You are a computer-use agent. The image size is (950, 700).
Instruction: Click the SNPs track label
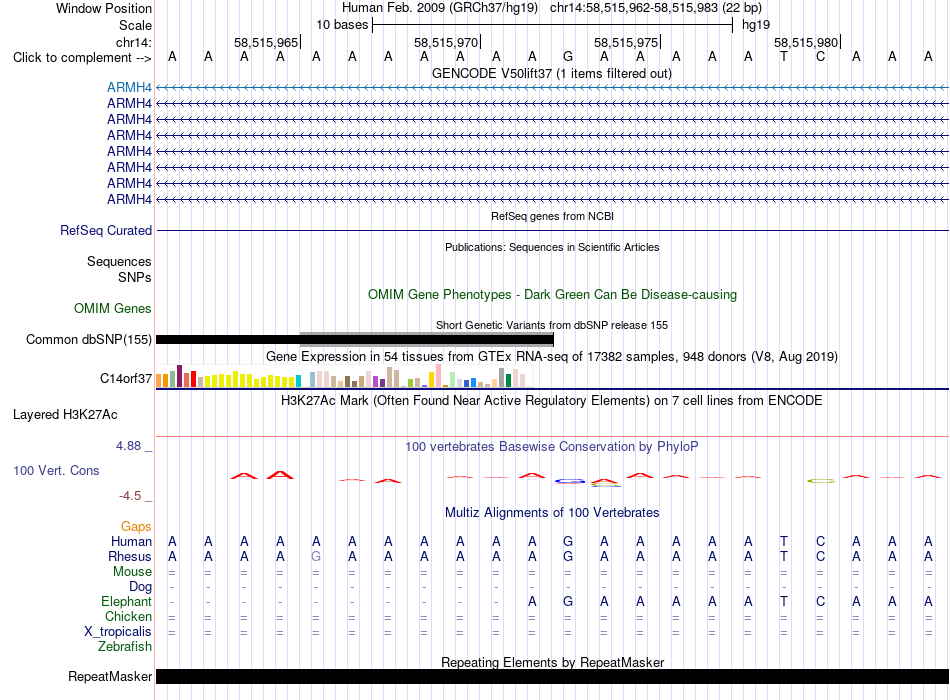click(x=135, y=277)
